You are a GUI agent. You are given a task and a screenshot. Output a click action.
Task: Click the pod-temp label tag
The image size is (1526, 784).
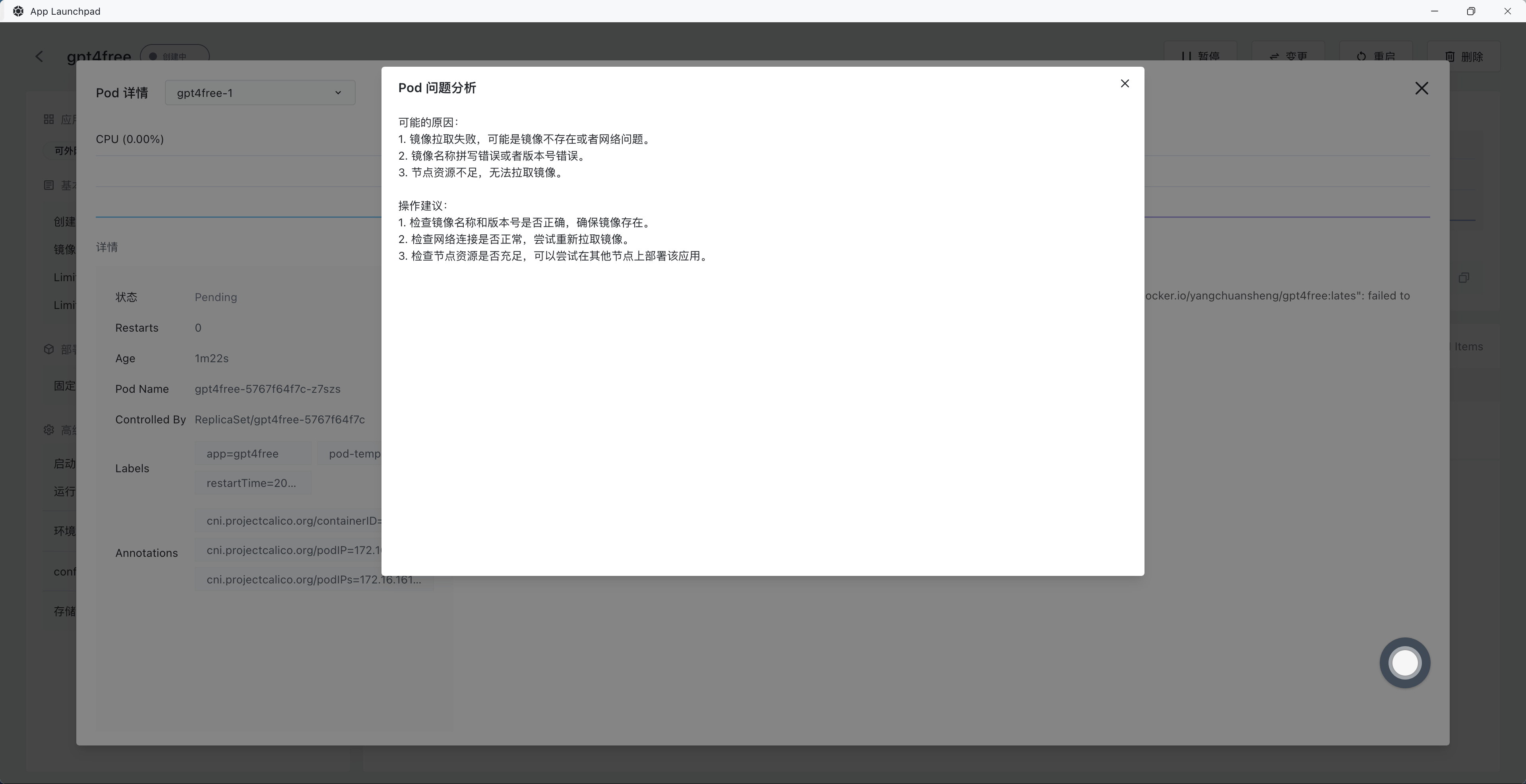[x=350, y=454]
